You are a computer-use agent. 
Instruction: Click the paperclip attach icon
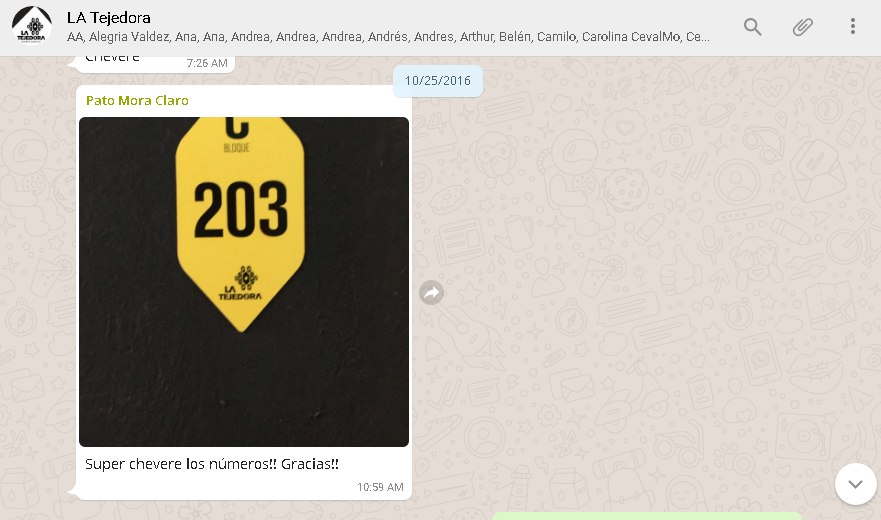pyautogui.click(x=802, y=26)
